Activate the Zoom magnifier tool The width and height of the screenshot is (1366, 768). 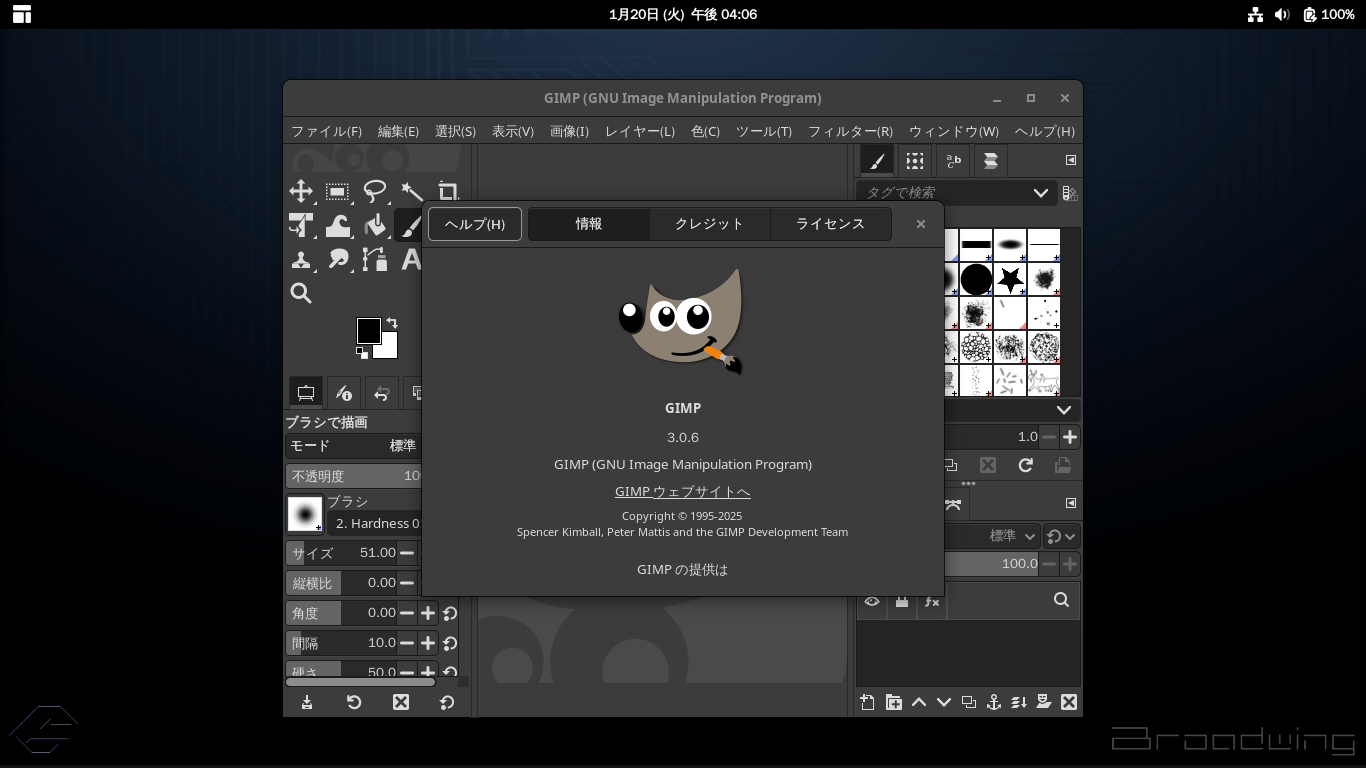pos(301,293)
